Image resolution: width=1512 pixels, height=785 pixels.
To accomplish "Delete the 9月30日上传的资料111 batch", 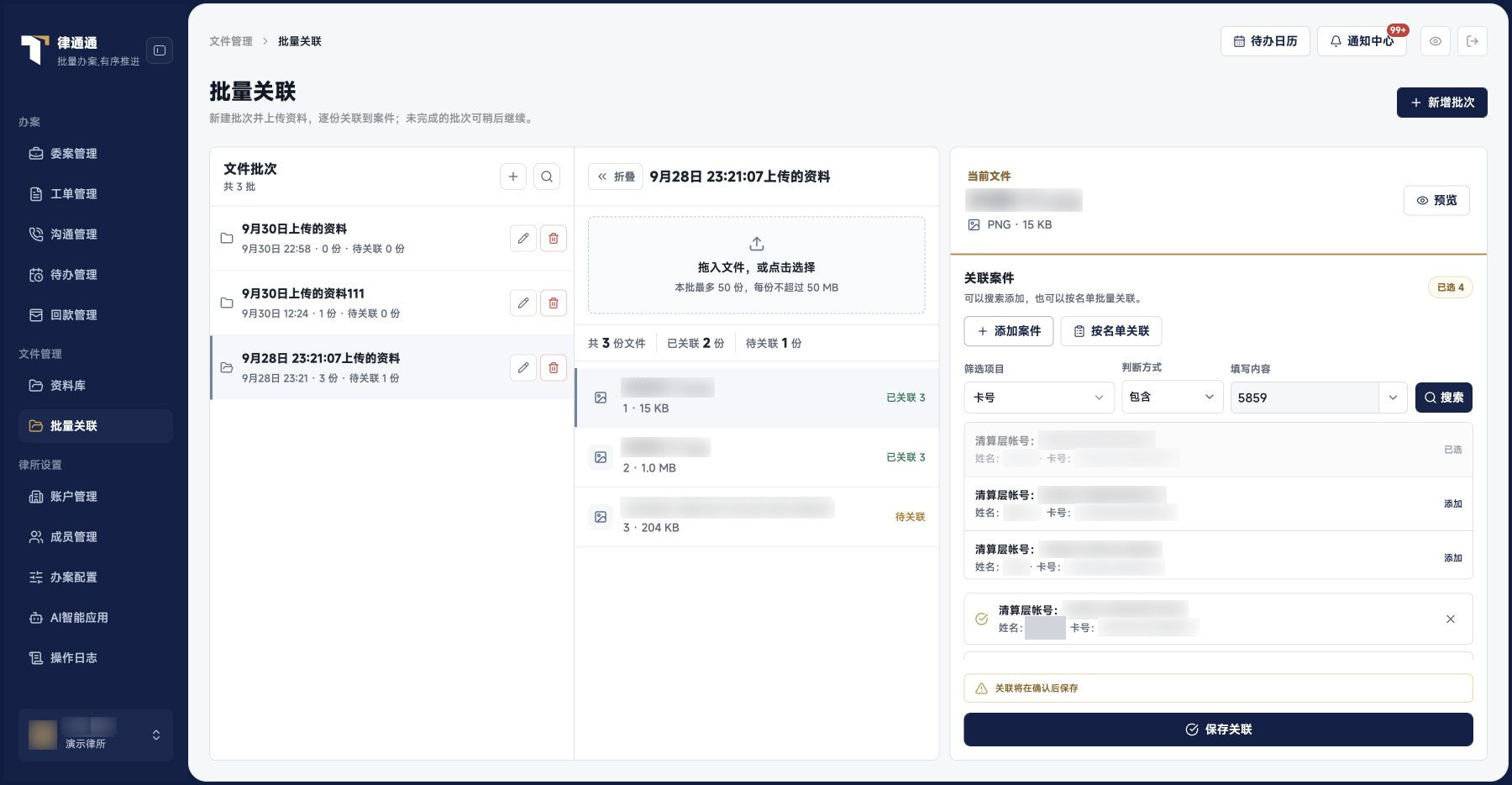I will [x=554, y=303].
